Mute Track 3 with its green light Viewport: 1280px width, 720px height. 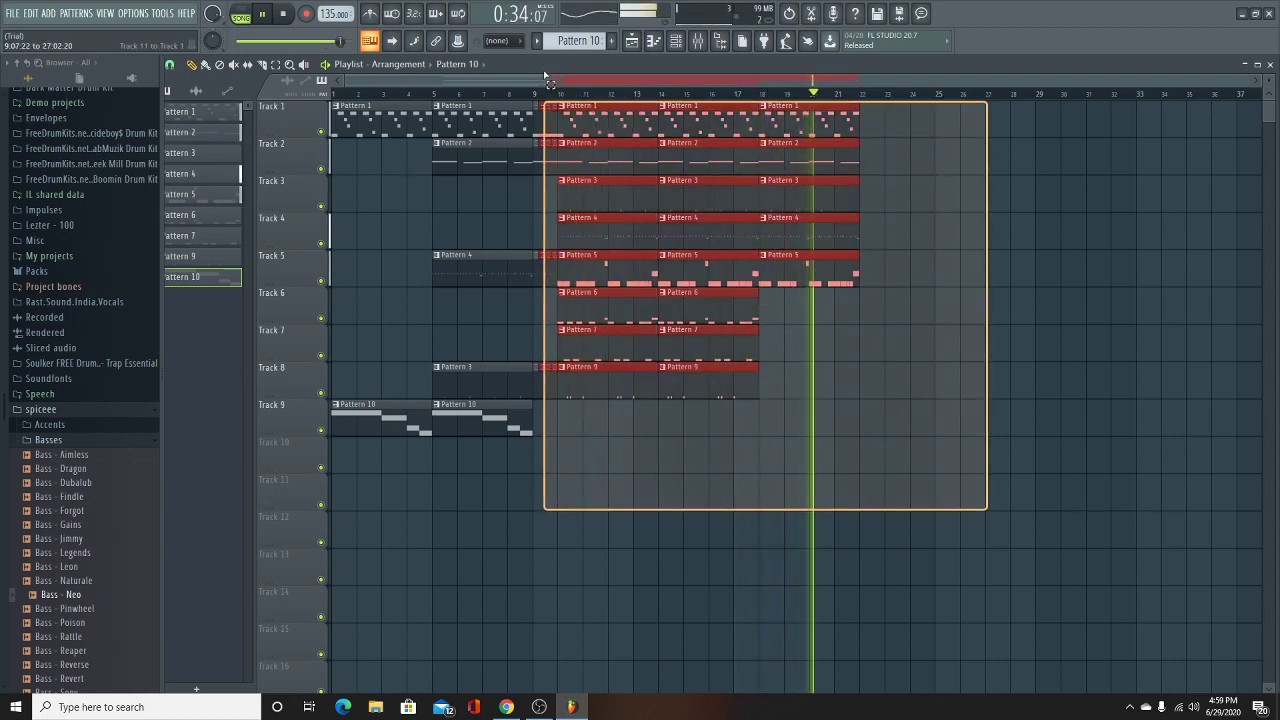321,207
